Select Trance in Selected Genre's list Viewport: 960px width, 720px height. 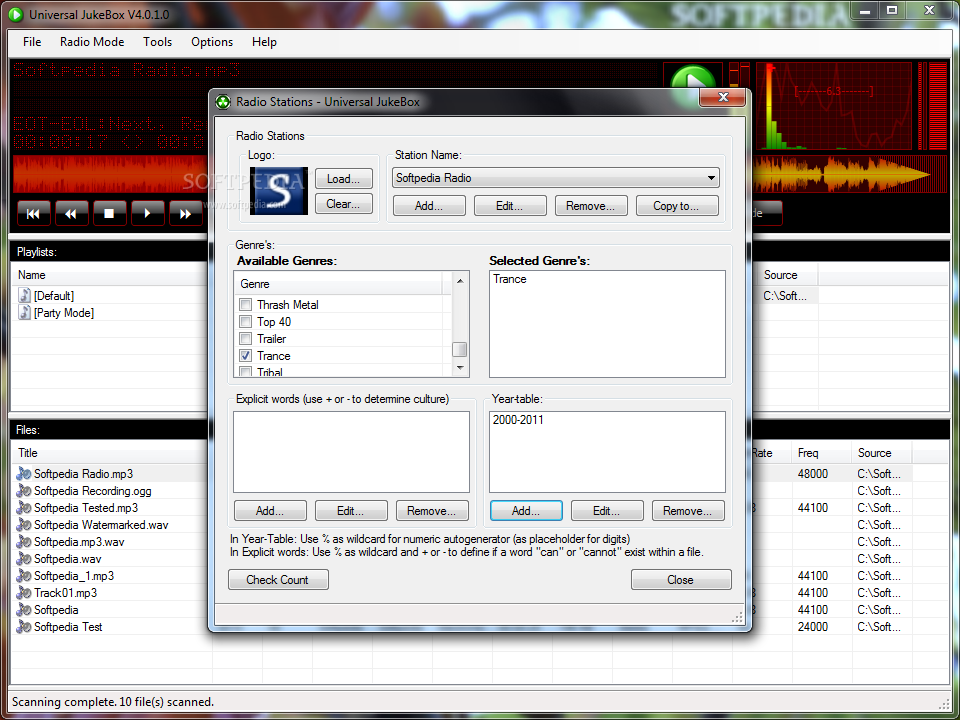(x=510, y=279)
